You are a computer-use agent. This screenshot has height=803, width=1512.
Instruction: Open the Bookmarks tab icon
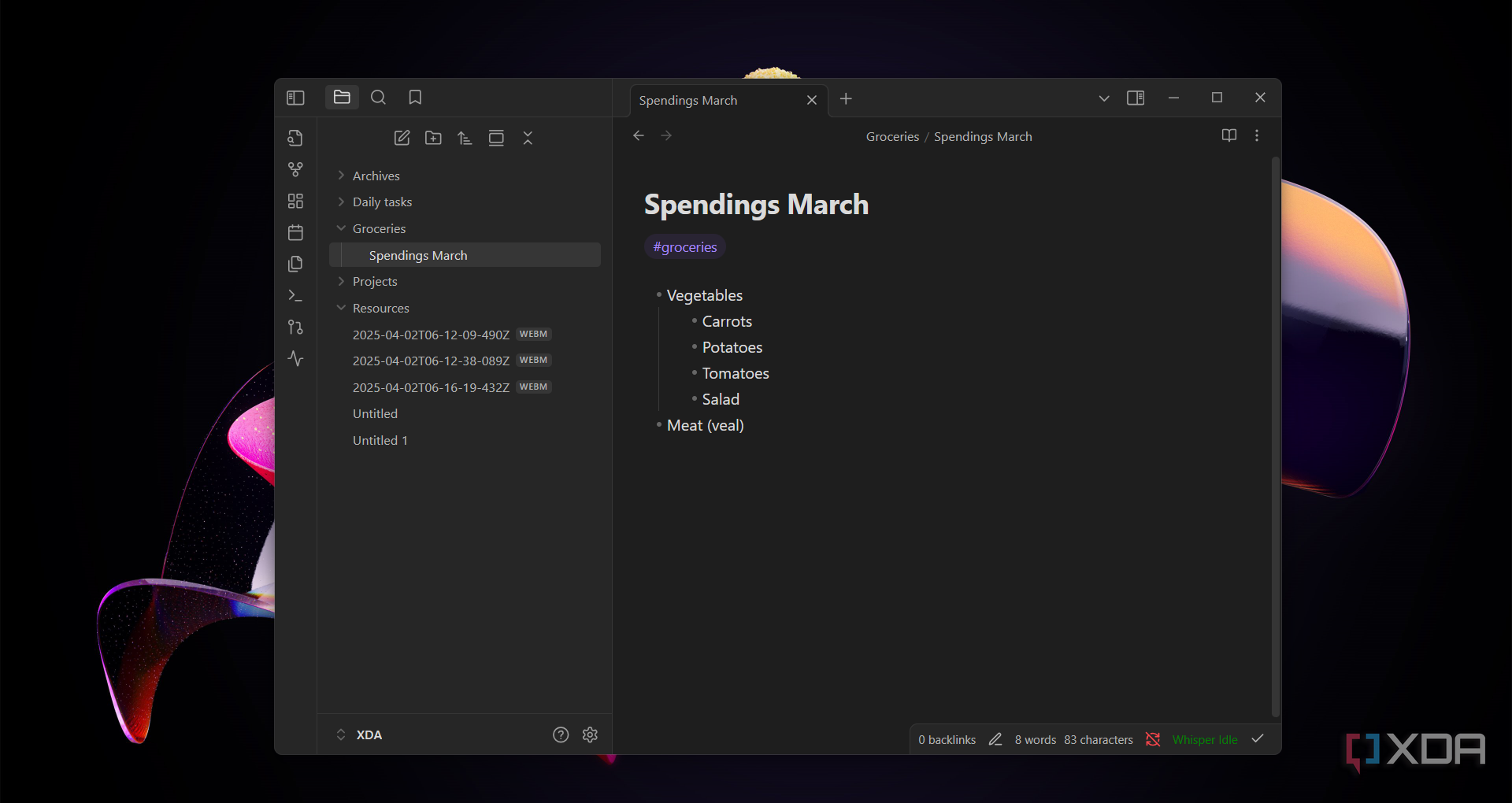(415, 97)
